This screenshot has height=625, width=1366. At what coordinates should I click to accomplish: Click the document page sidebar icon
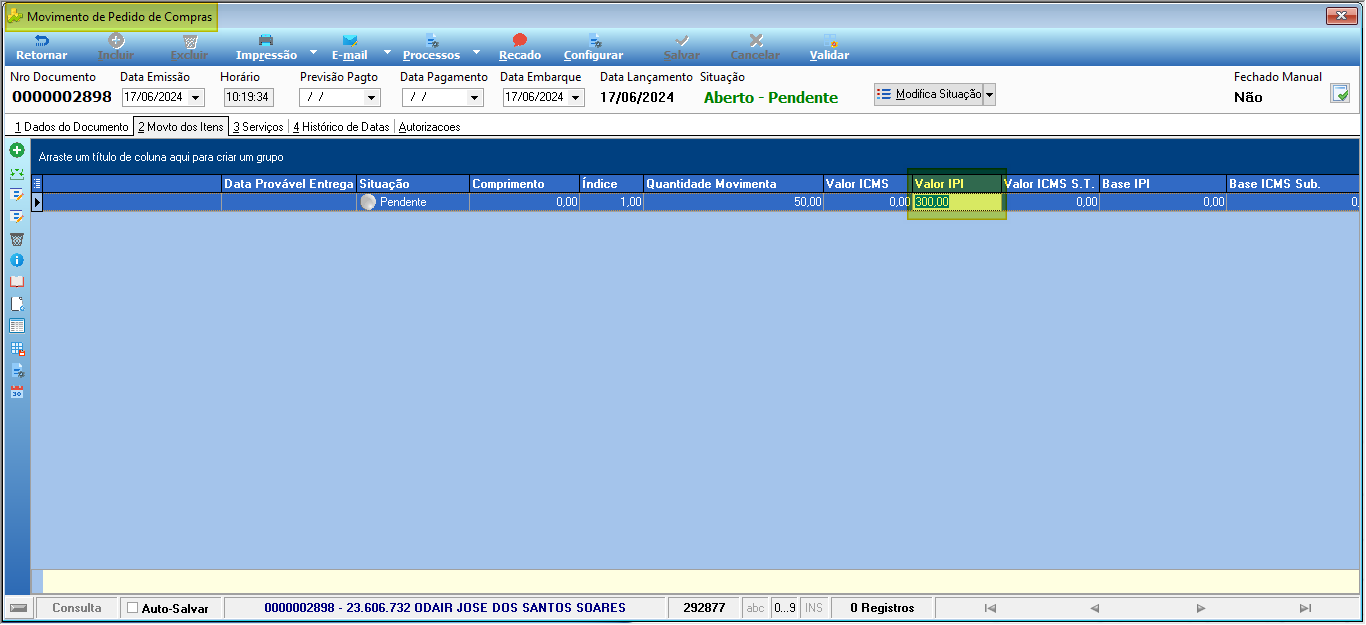17,304
